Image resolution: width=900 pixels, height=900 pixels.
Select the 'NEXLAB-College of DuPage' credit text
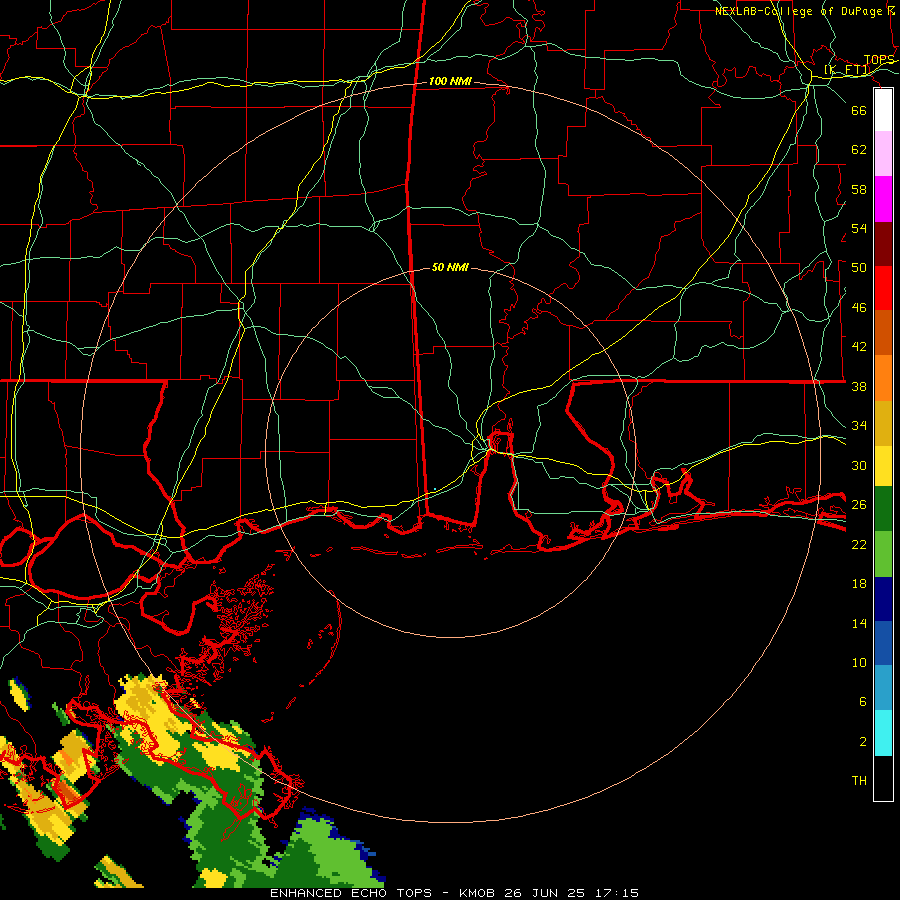coord(798,11)
